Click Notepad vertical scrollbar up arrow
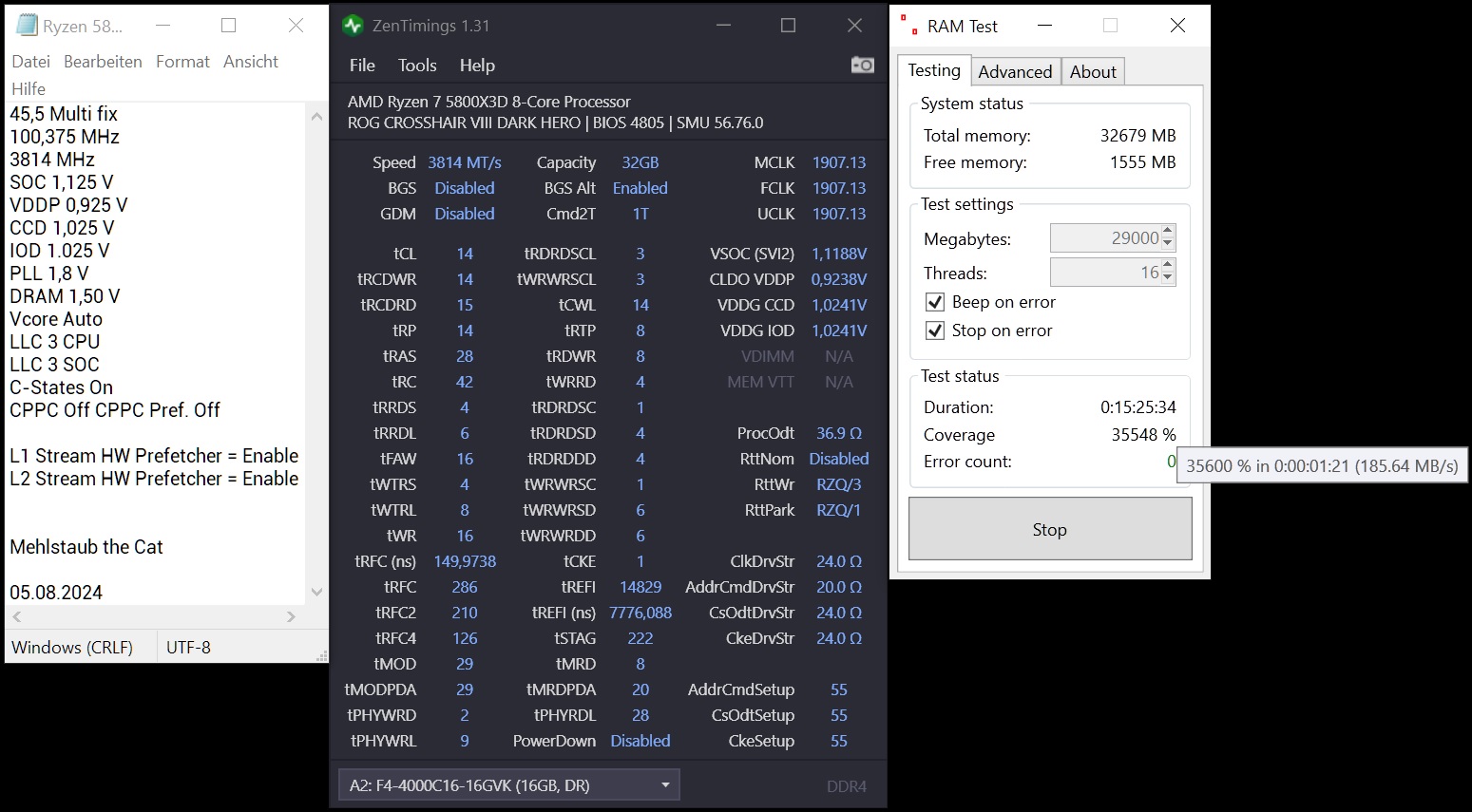The width and height of the screenshot is (1472, 812). (x=316, y=116)
